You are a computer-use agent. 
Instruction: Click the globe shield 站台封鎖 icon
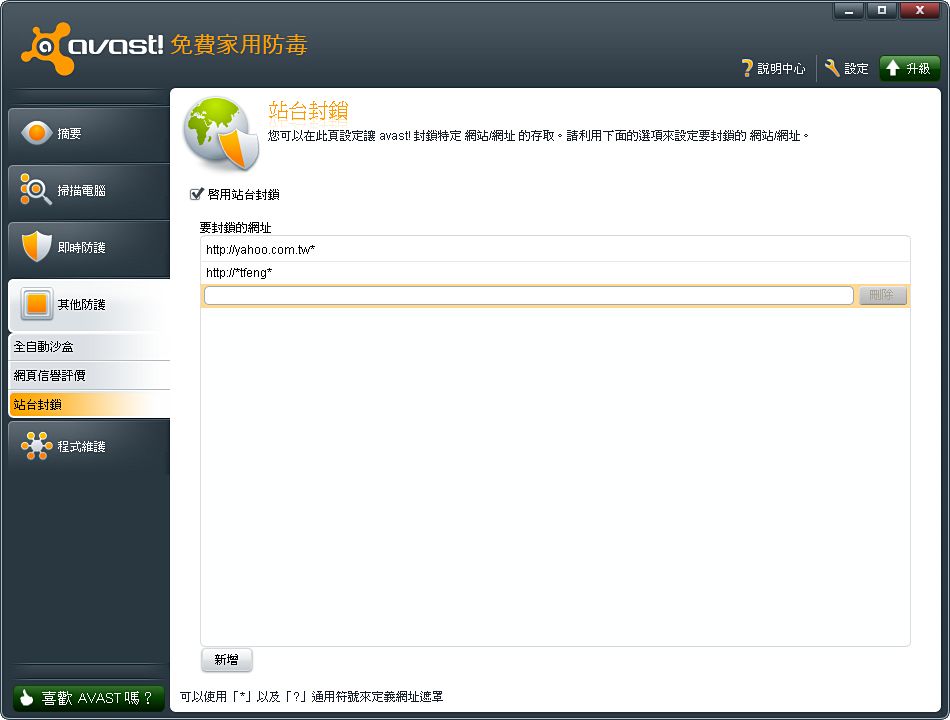point(221,134)
